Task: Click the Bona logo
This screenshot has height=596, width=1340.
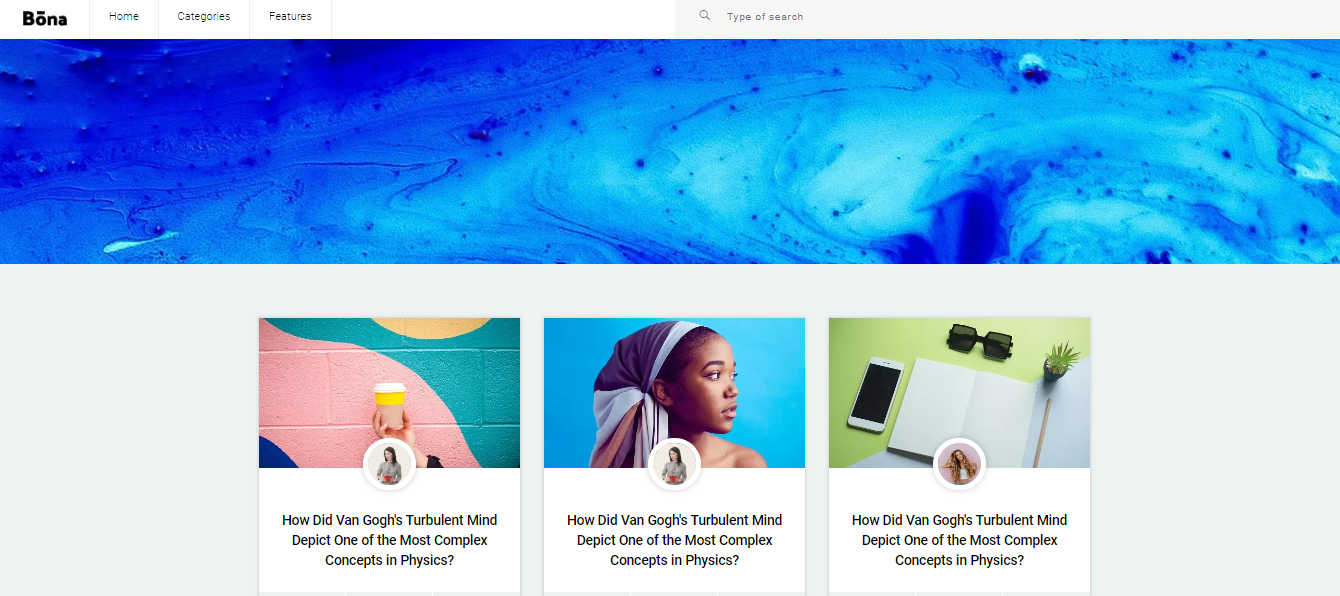Action: (x=45, y=17)
